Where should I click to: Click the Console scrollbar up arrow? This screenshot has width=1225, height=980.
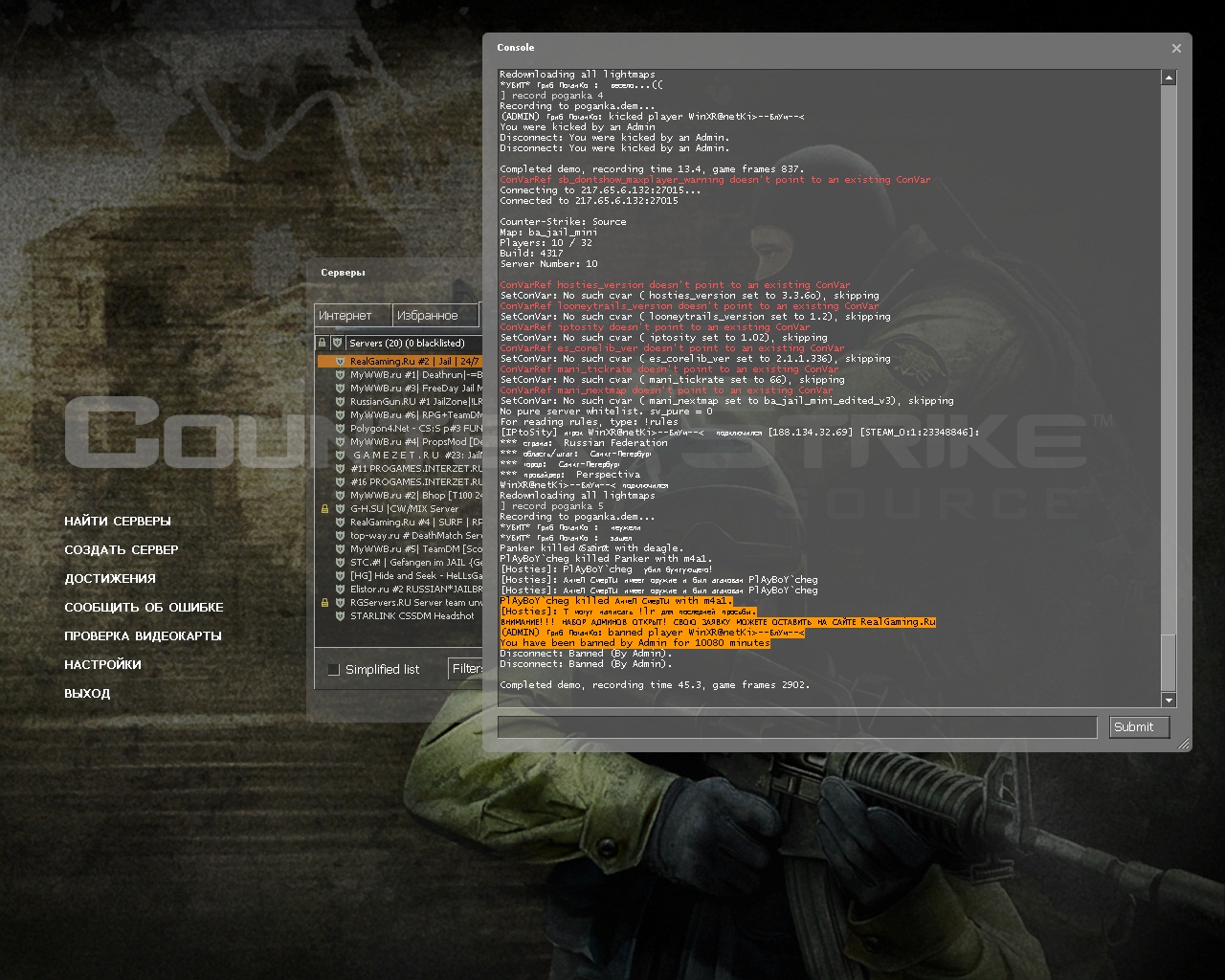[1169, 78]
